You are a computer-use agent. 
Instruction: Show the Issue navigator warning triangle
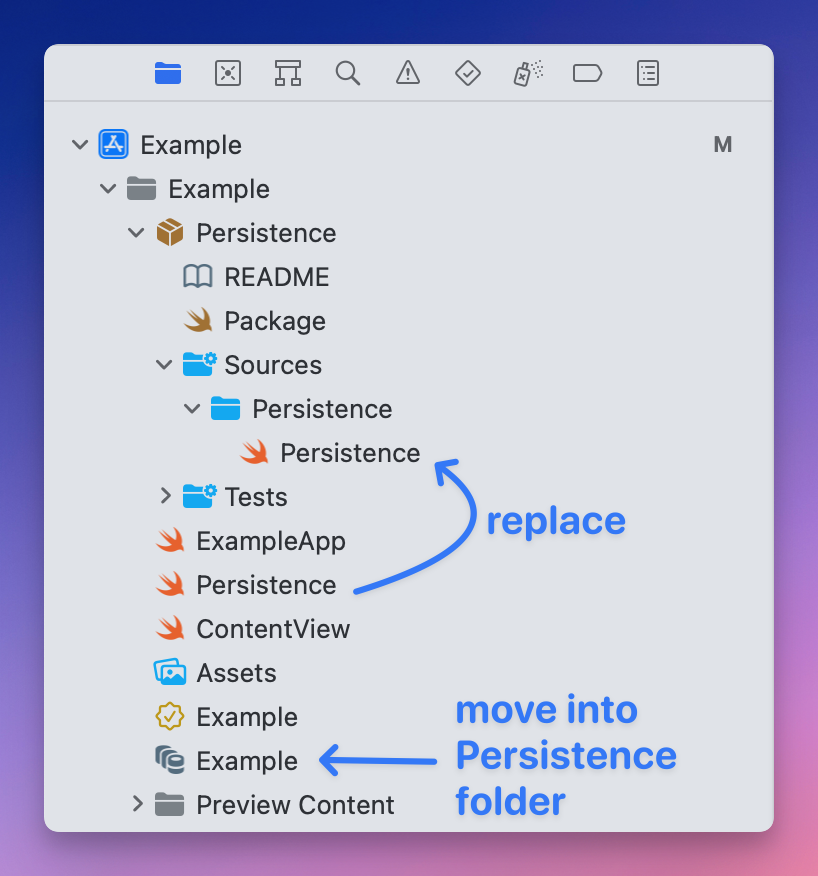click(407, 73)
